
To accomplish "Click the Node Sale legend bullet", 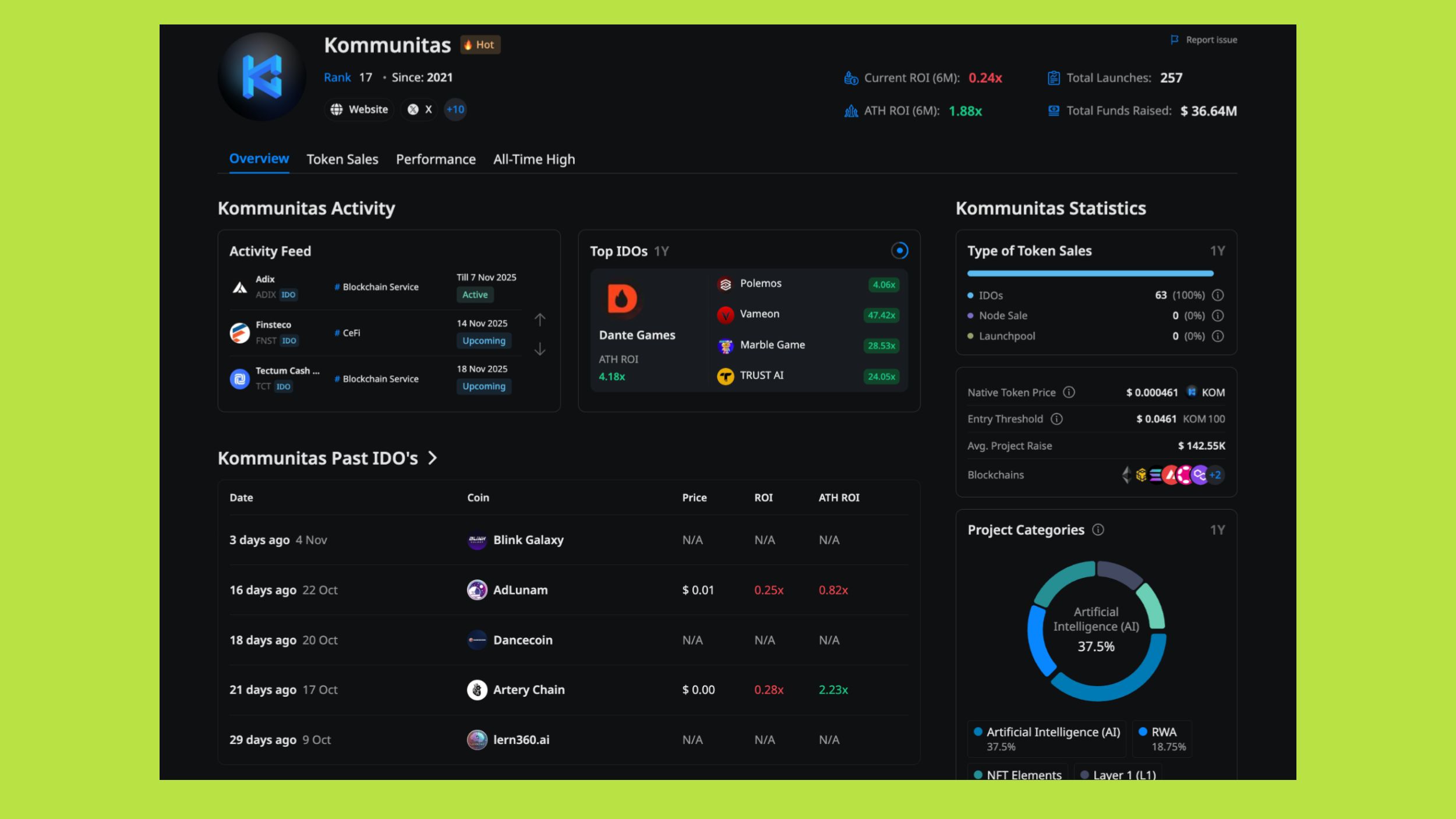I will point(970,315).
